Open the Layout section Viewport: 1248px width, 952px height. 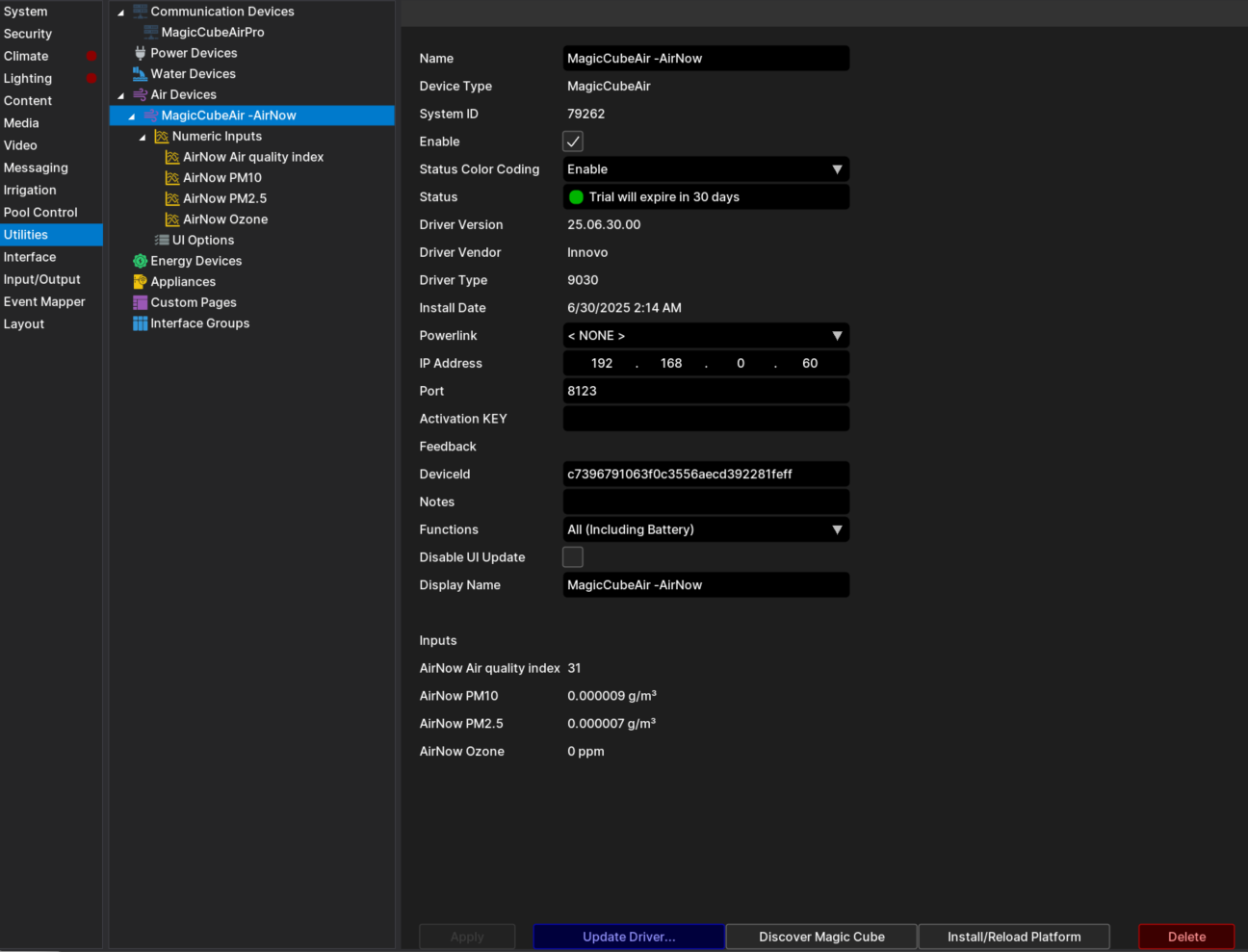click(x=51, y=324)
